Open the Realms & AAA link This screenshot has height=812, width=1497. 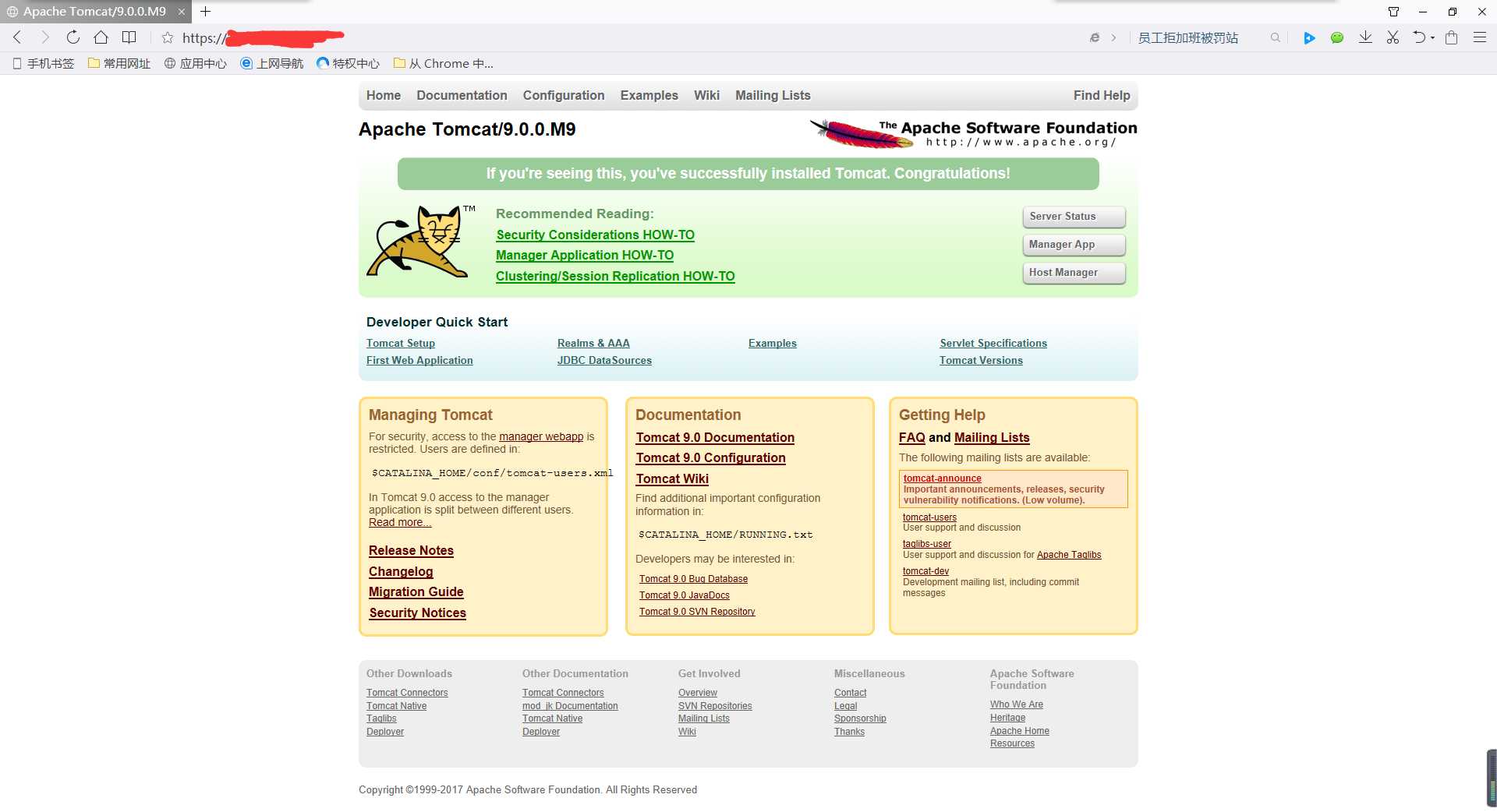pos(593,343)
